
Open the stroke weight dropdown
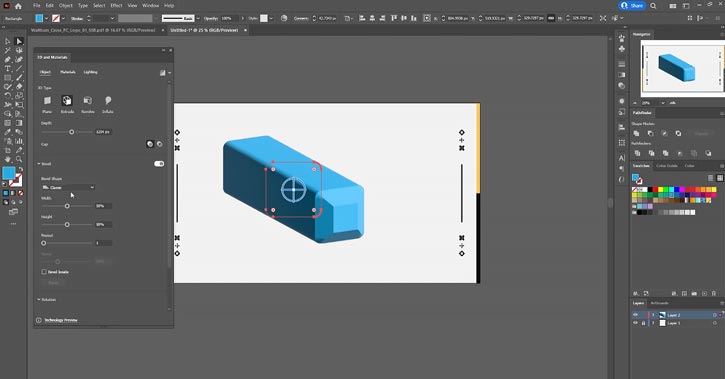[112, 18]
